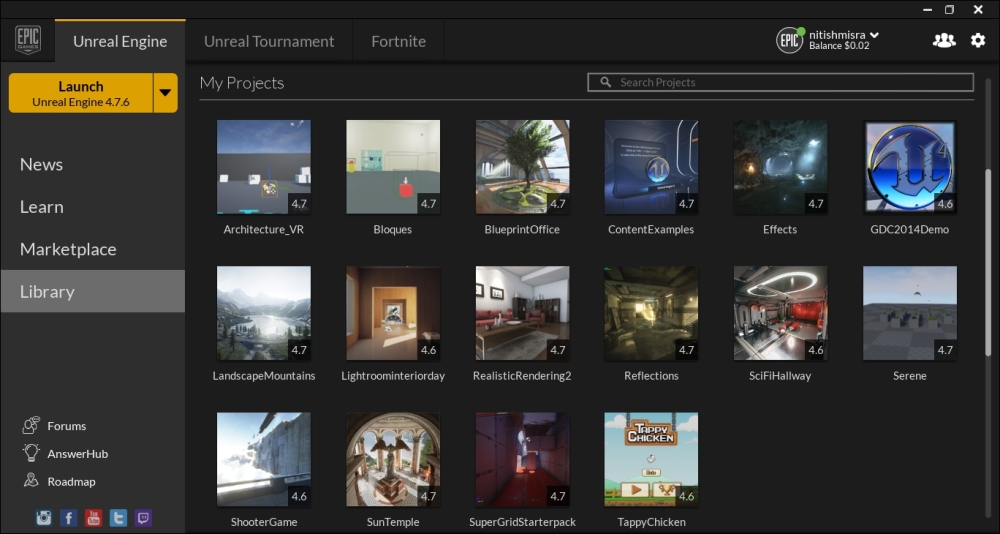Click the Epic Games logo icon
This screenshot has width=1000, height=534.
(x=28, y=40)
